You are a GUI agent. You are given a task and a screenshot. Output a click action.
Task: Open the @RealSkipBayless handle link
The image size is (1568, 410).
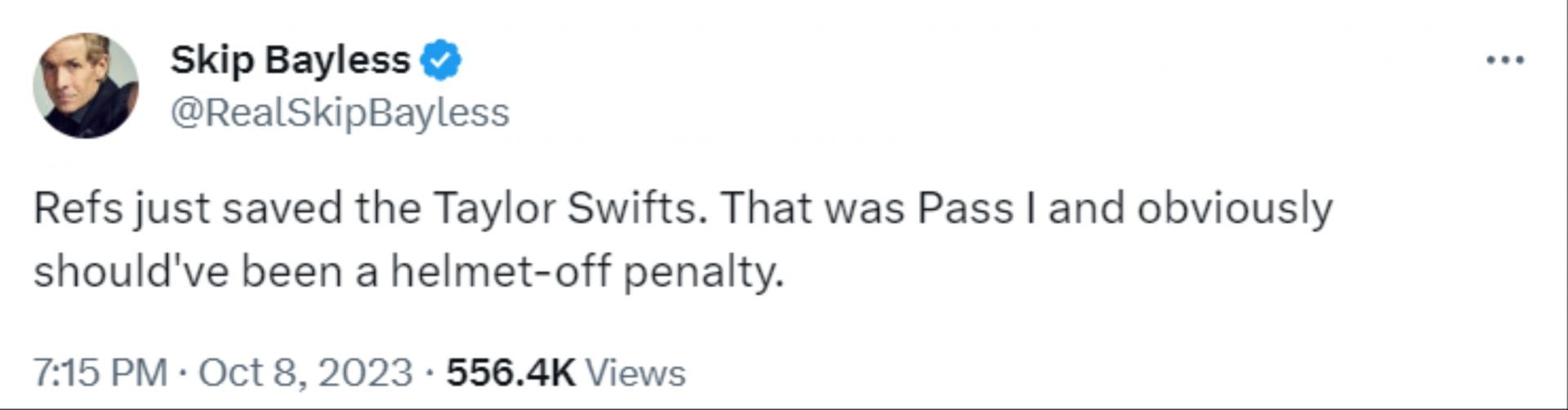point(340,113)
